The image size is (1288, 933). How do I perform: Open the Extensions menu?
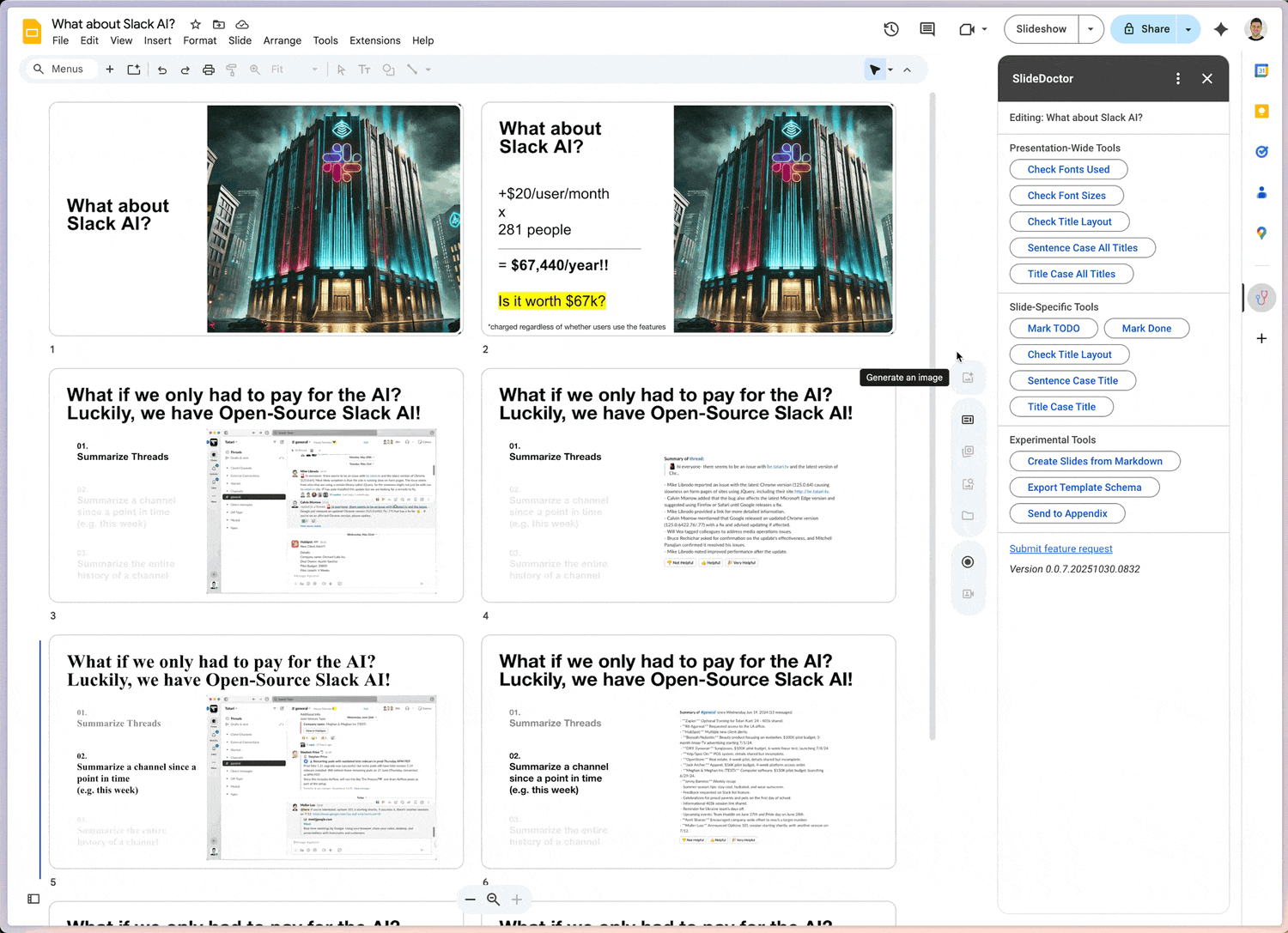(x=374, y=40)
